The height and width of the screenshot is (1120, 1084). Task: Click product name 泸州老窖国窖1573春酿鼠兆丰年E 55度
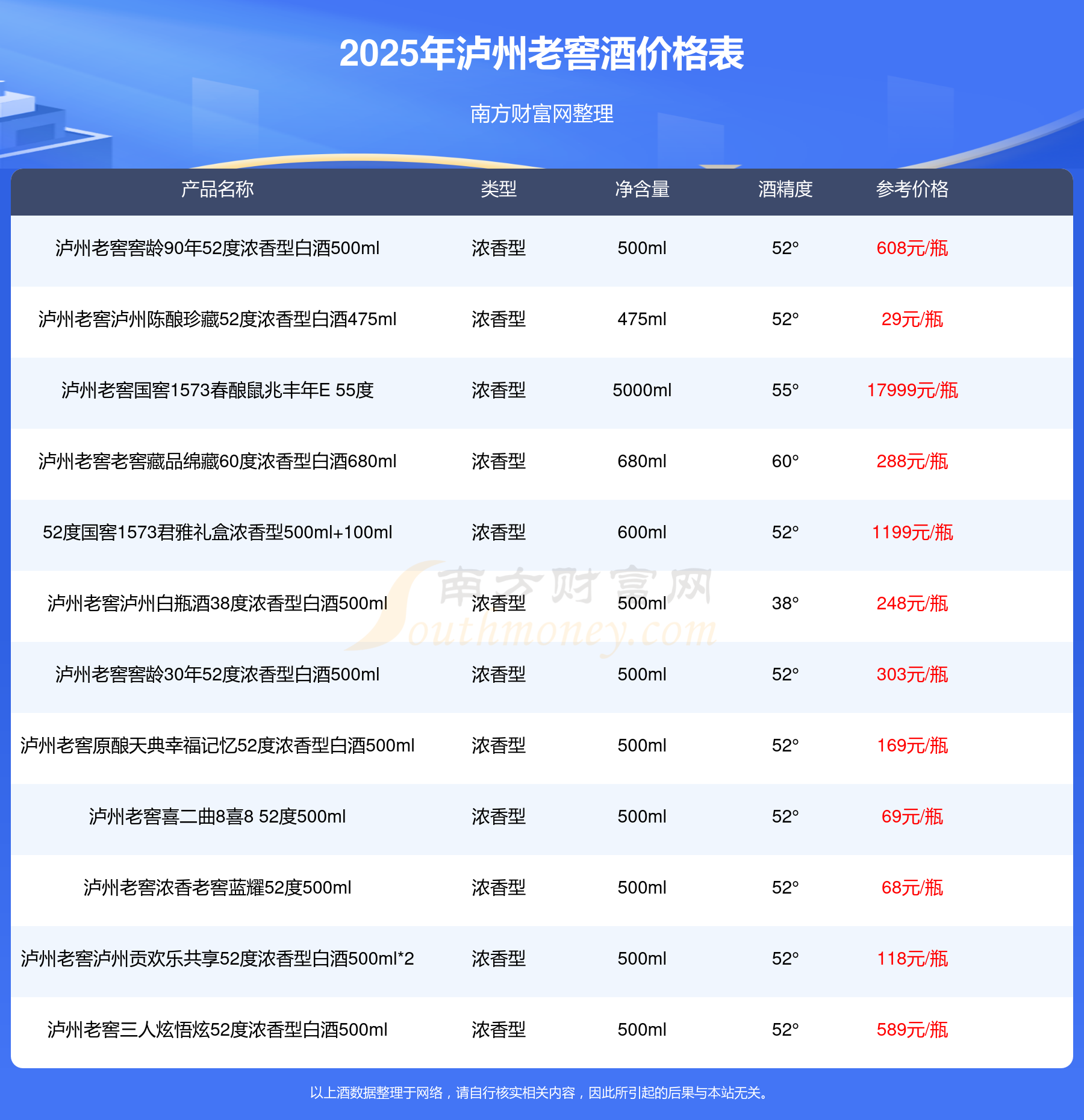[x=217, y=390]
